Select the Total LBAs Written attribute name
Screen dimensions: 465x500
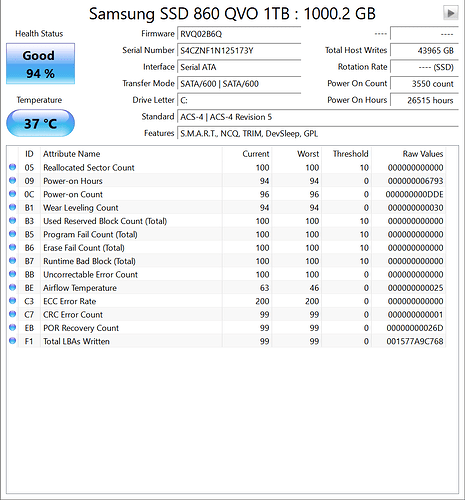tap(76, 341)
